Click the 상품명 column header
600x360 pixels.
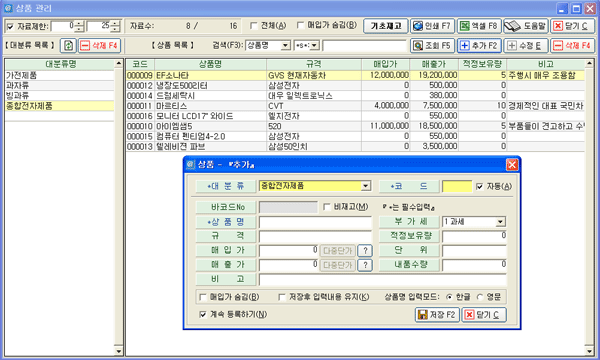(x=210, y=64)
